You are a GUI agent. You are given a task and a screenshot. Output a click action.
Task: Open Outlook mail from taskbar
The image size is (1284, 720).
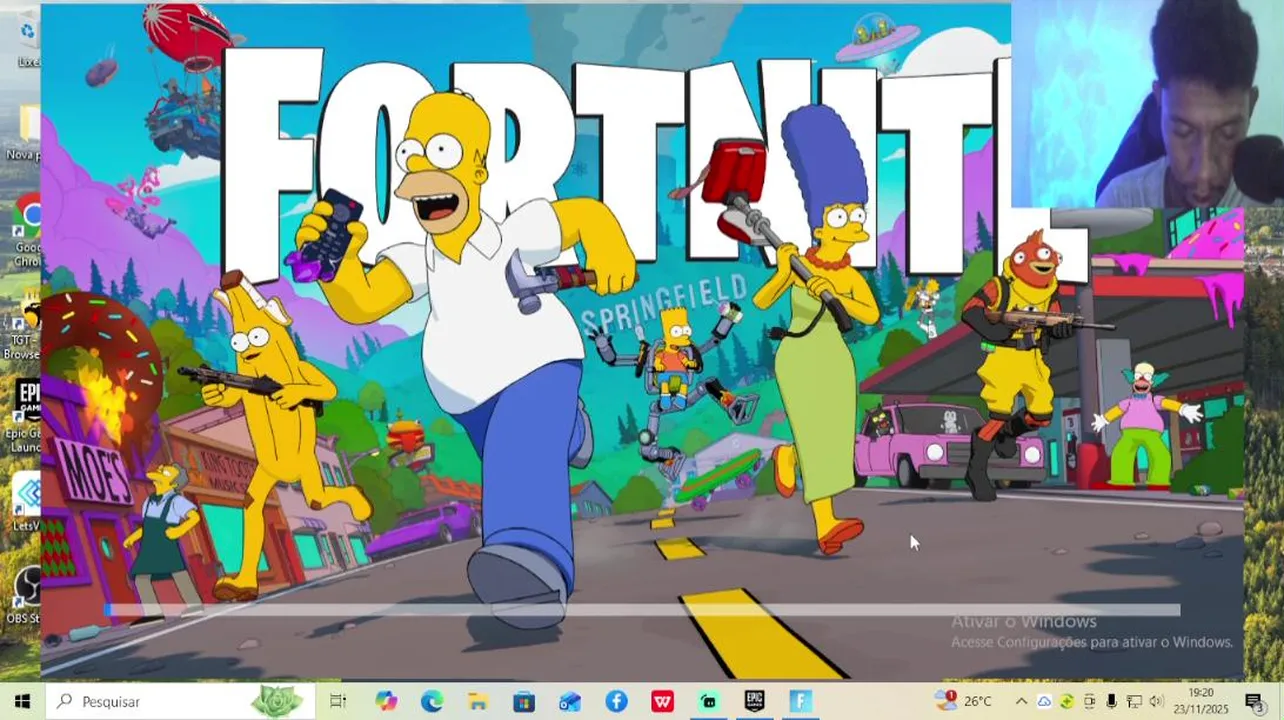point(570,701)
